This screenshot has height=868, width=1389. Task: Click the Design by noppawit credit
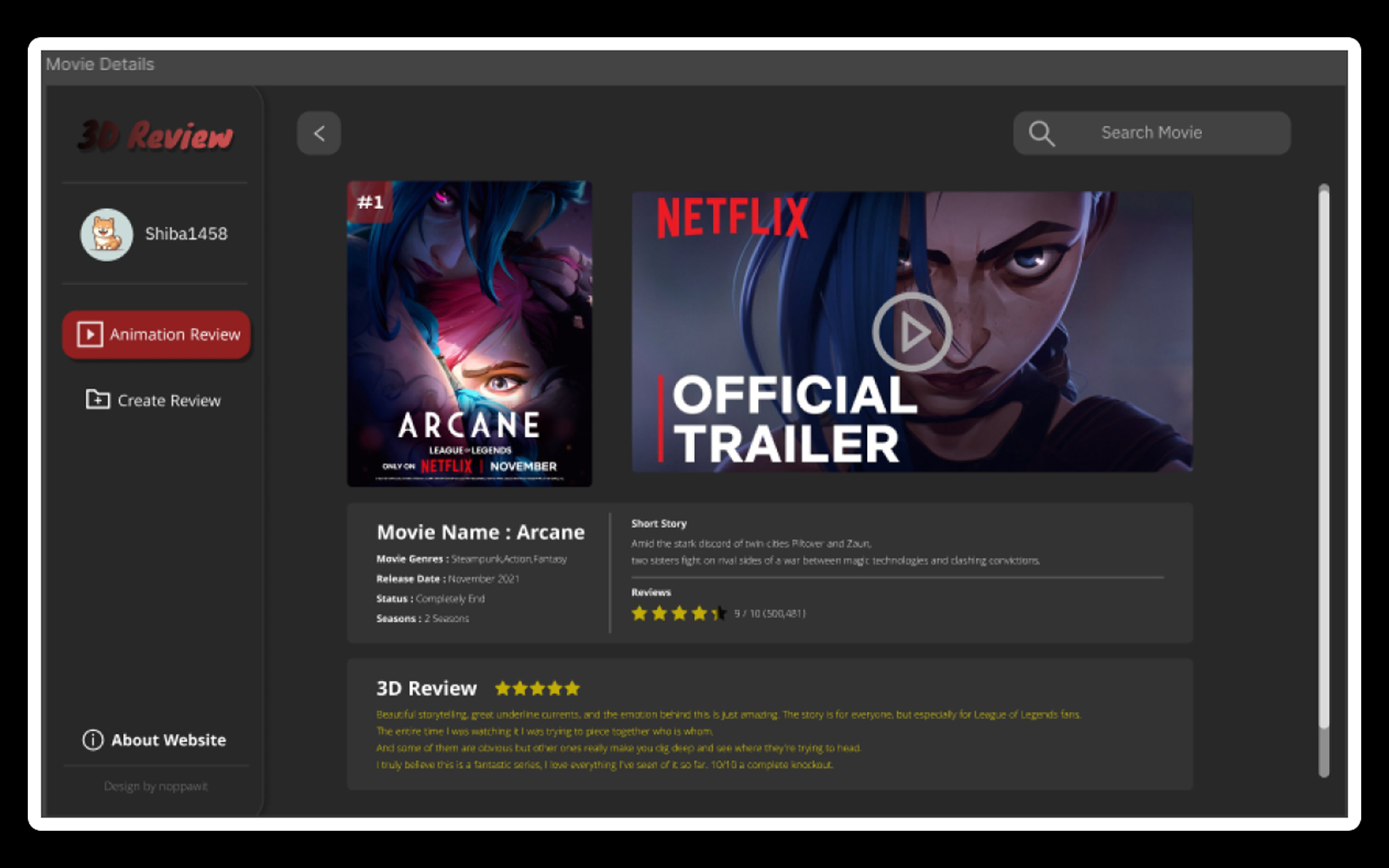[x=156, y=786]
